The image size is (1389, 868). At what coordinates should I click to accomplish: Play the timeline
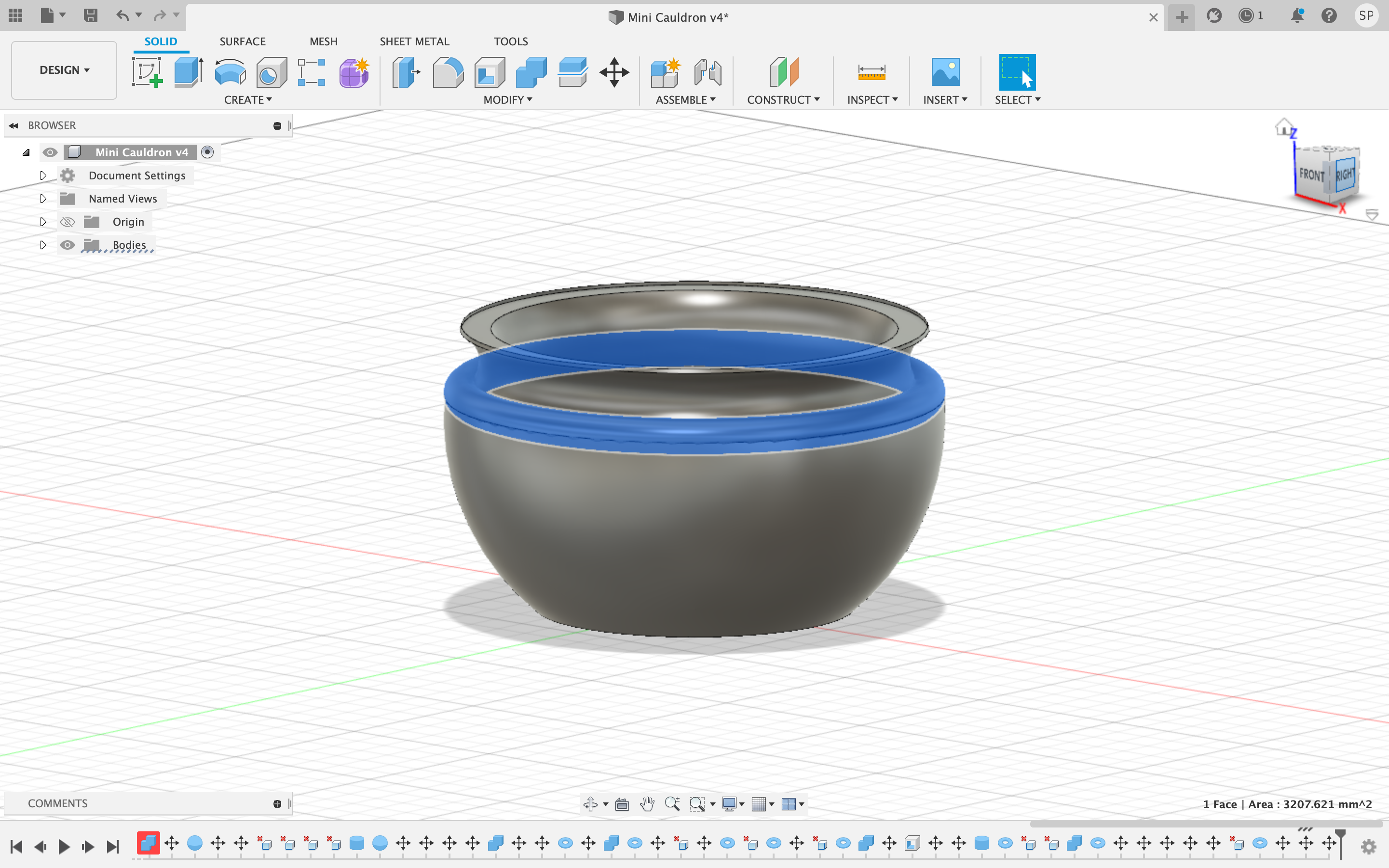[64, 846]
